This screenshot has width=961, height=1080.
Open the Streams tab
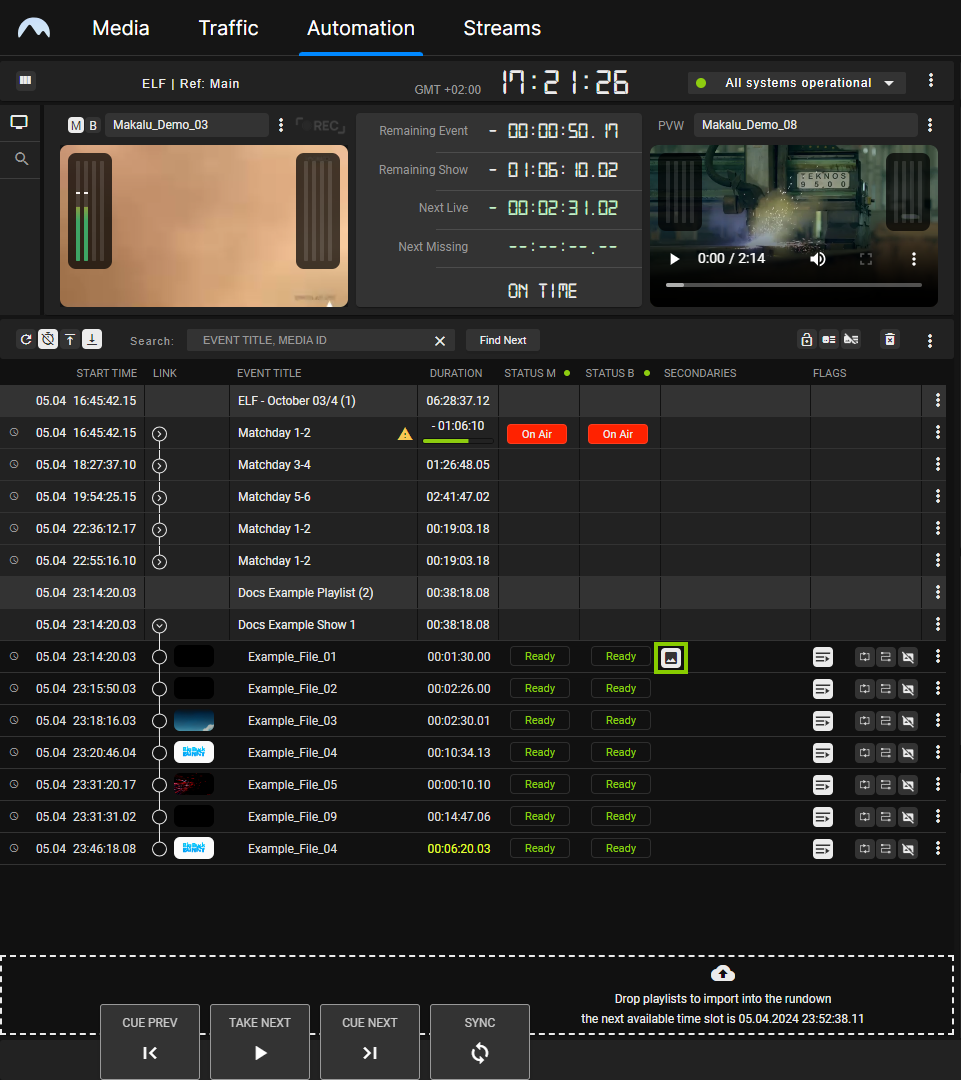pyautogui.click(x=502, y=28)
